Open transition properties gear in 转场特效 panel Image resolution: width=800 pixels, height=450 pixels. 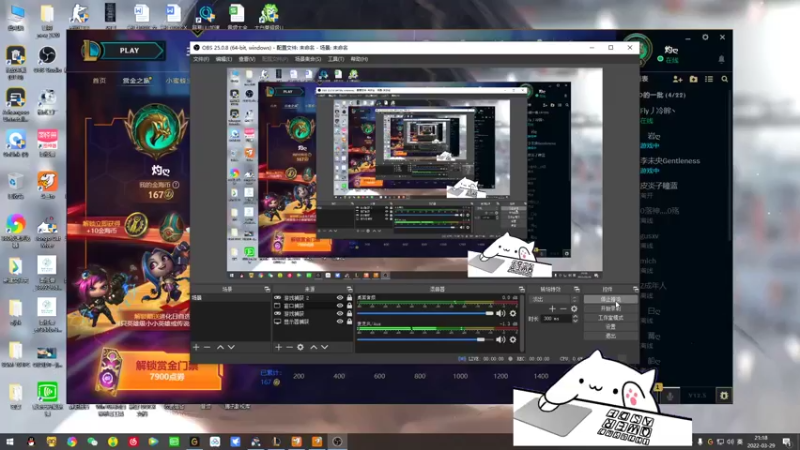click(x=574, y=309)
